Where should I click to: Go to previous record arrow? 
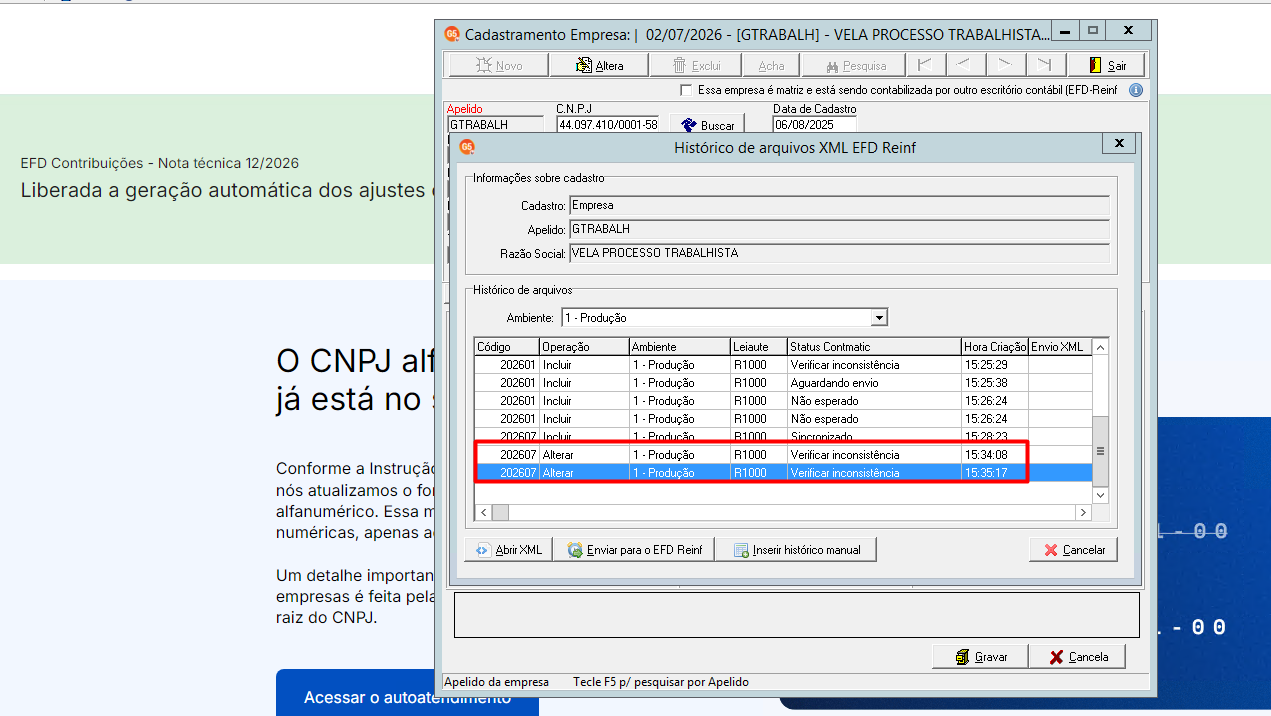(964, 65)
